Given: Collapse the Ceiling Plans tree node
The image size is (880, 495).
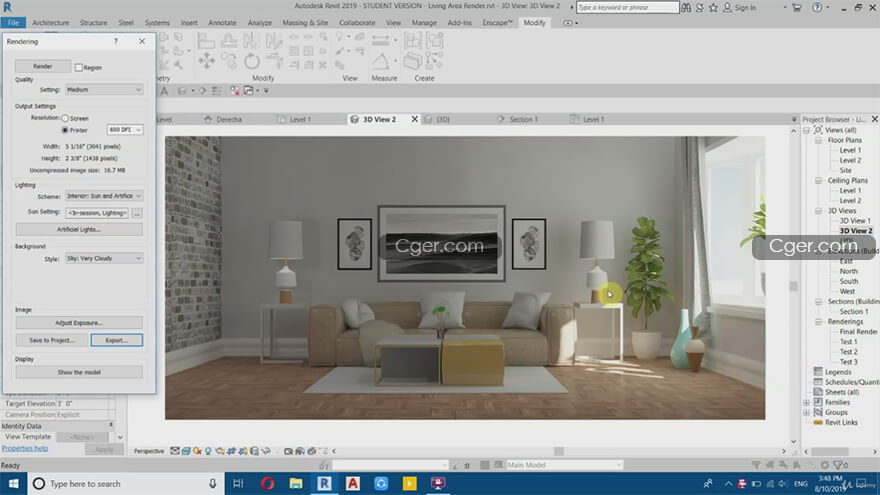Looking at the screenshot, I should [x=818, y=181].
